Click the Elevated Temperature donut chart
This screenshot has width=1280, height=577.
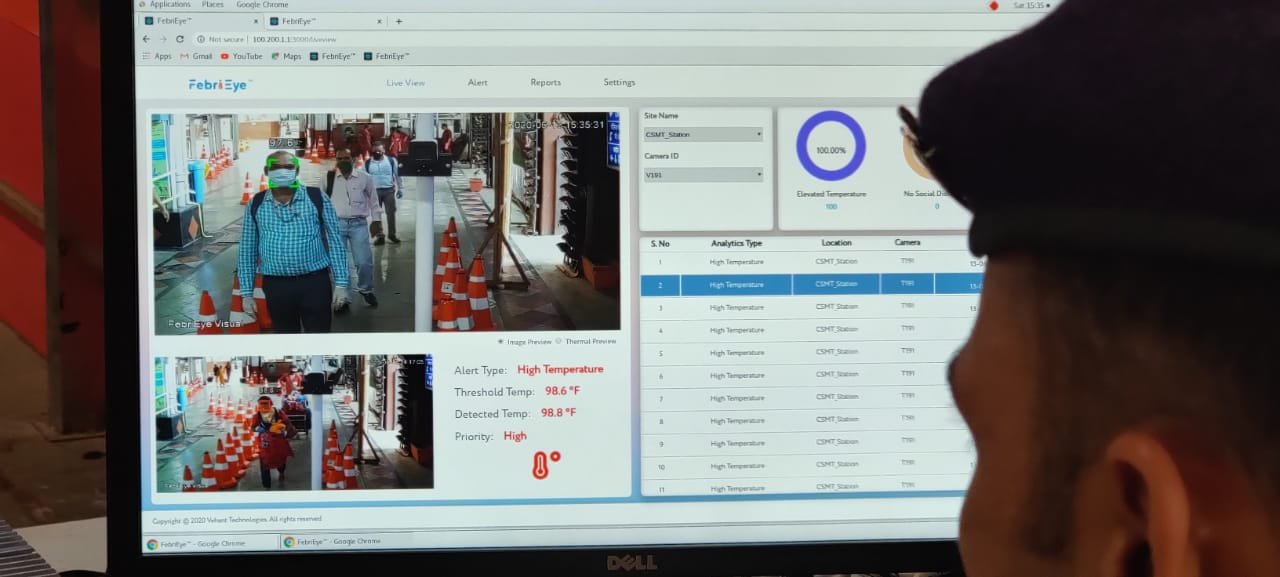point(831,146)
